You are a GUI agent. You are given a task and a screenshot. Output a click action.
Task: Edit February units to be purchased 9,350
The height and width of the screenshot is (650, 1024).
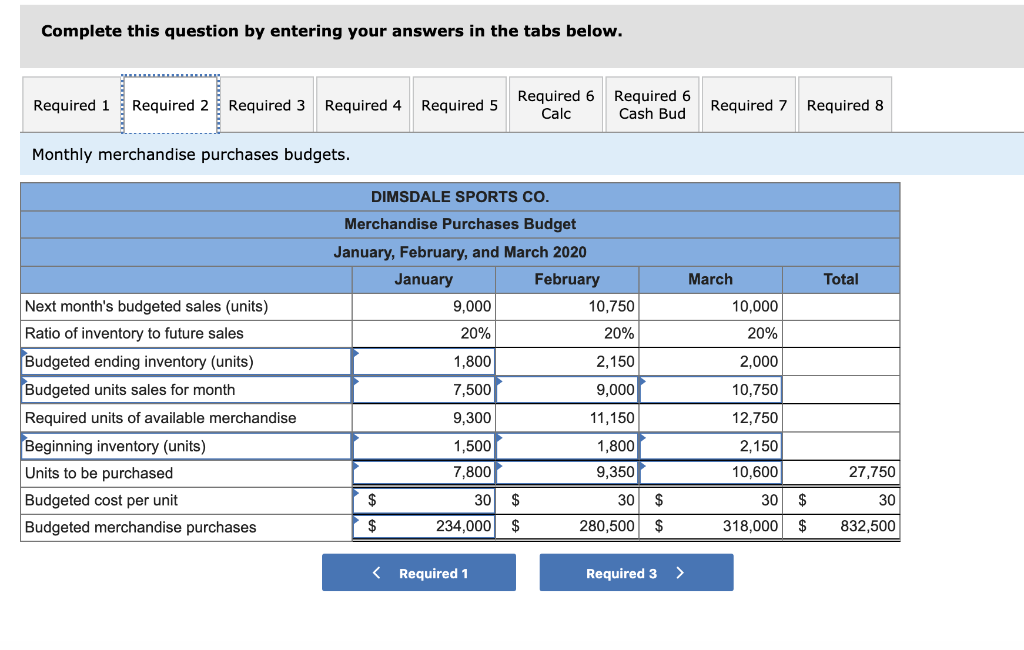point(567,472)
